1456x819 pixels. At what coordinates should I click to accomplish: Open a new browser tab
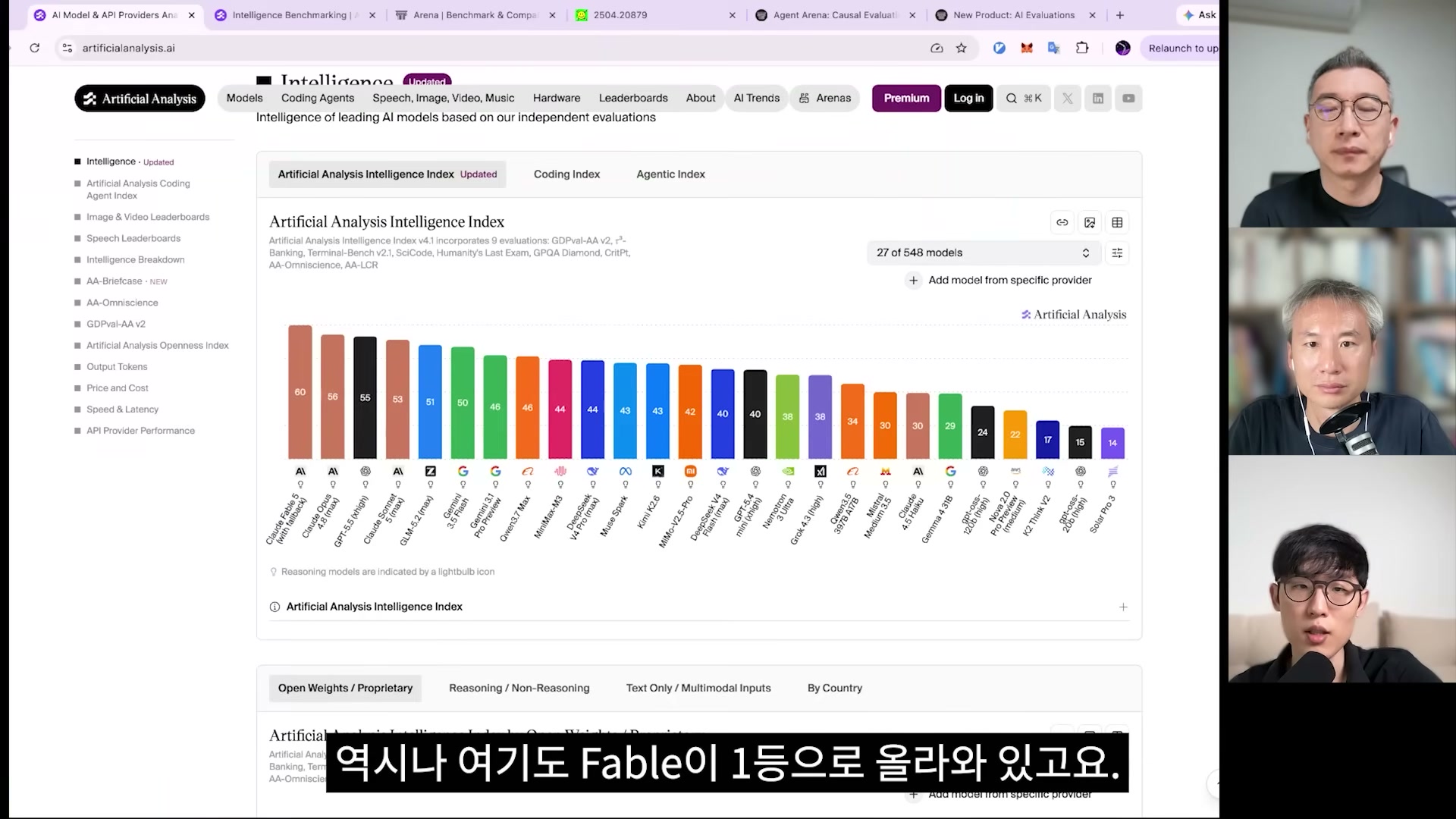(x=1120, y=14)
